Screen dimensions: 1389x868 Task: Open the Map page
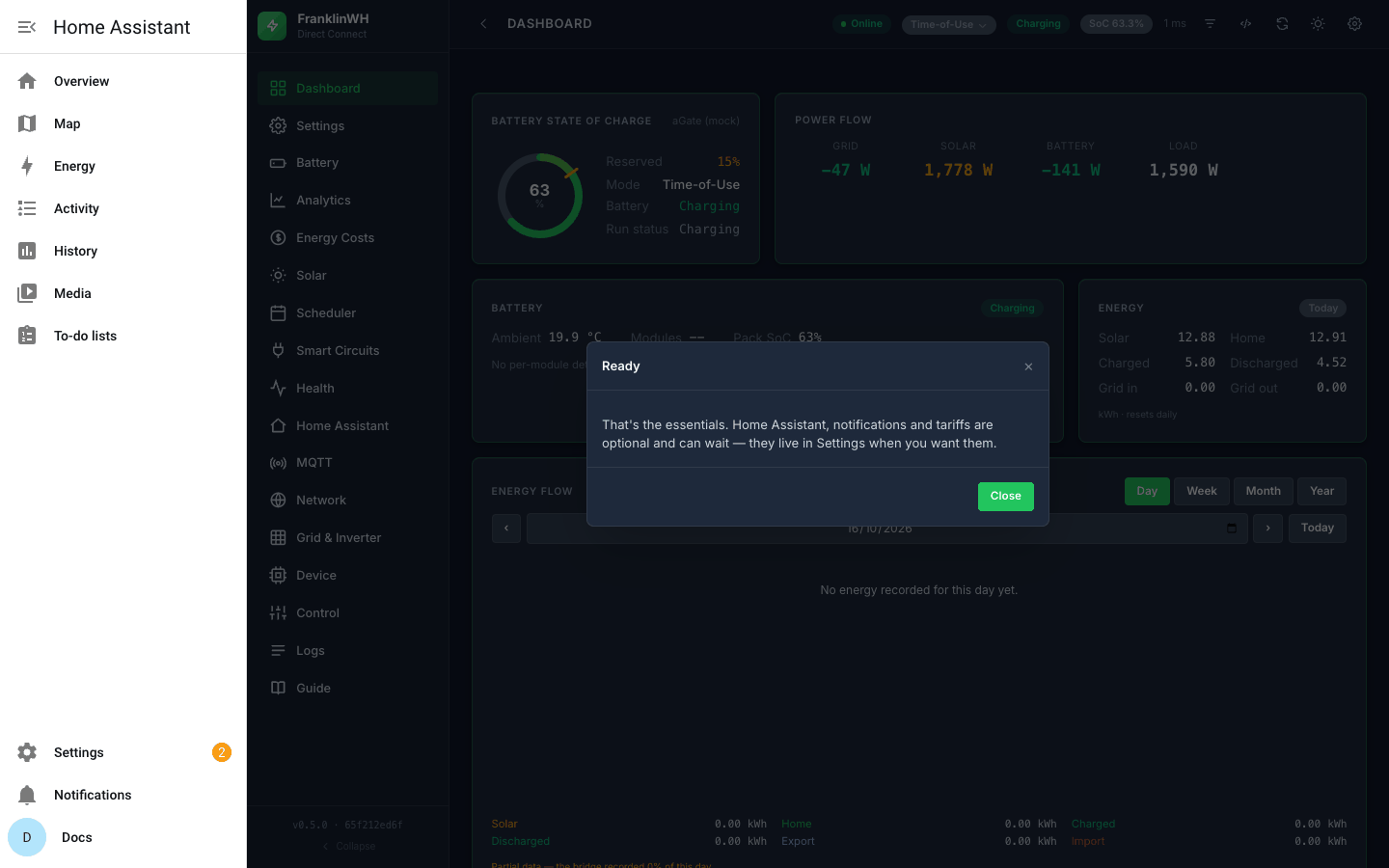pyautogui.click(x=123, y=123)
